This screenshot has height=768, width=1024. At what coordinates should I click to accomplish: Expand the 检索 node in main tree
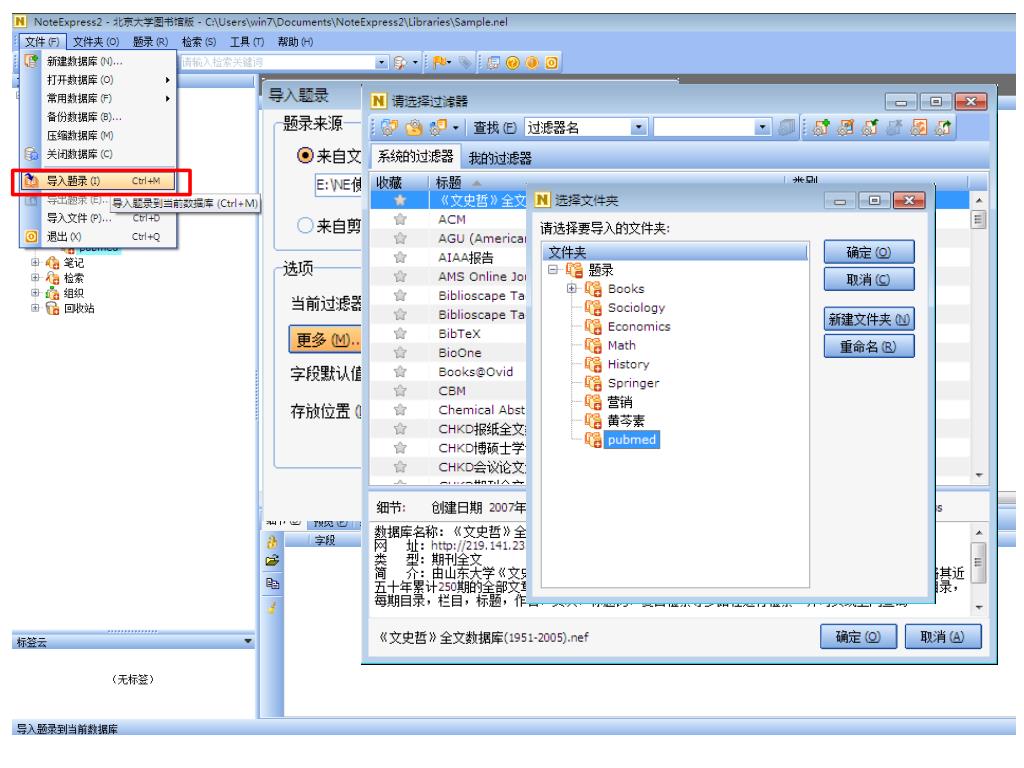click(35, 278)
